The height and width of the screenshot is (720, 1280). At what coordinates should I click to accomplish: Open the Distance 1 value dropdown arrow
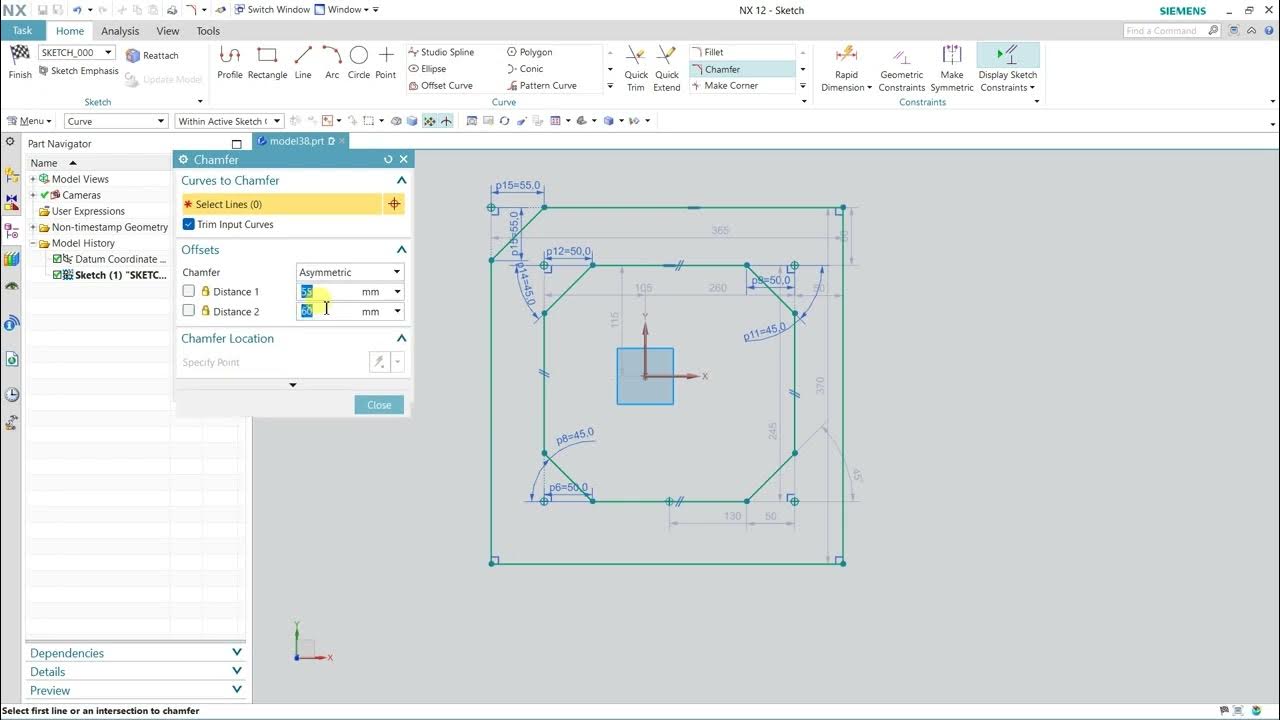click(x=397, y=292)
